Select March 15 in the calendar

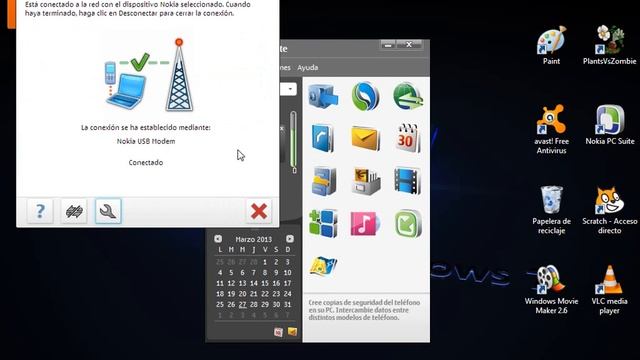pos(265,283)
